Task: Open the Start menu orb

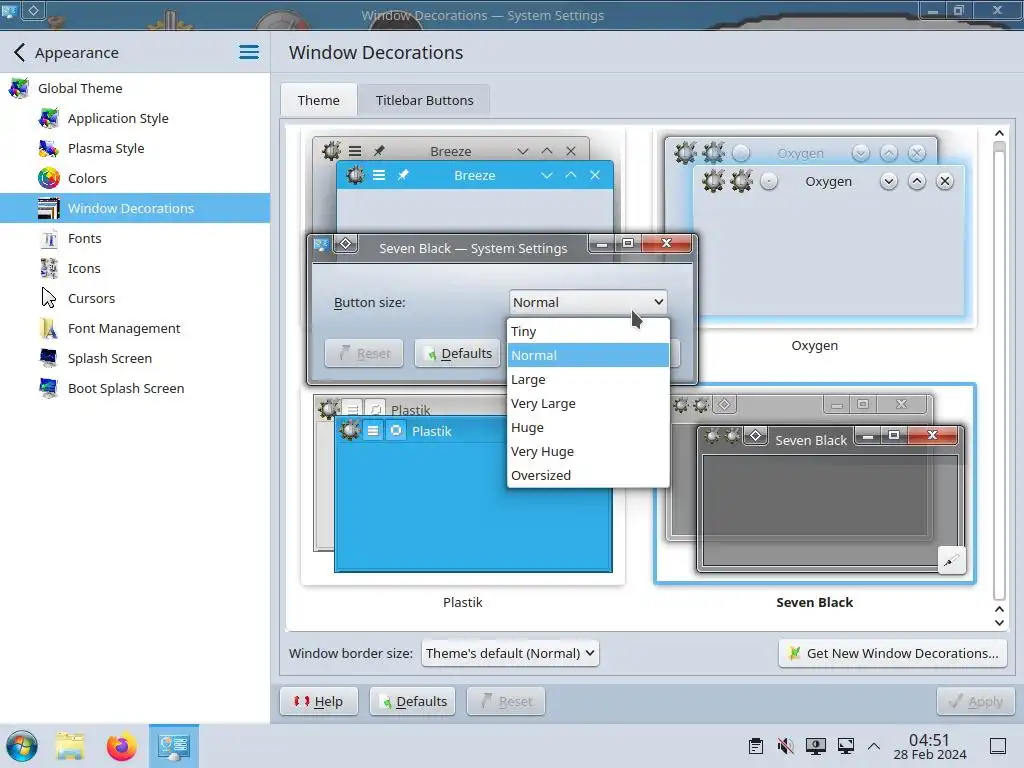Action: pyautogui.click(x=22, y=746)
